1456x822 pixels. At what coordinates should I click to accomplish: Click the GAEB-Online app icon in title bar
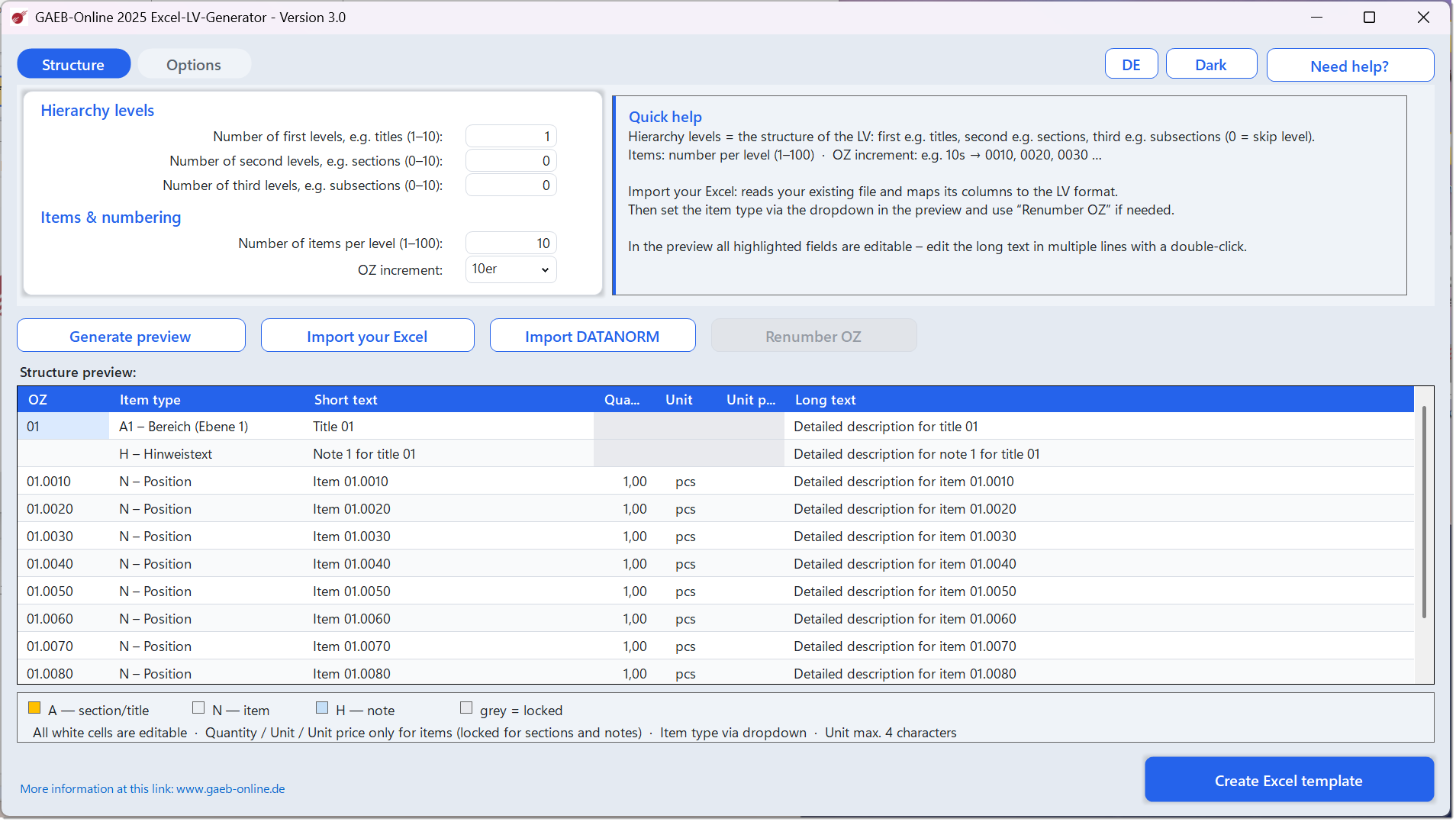click(x=19, y=17)
